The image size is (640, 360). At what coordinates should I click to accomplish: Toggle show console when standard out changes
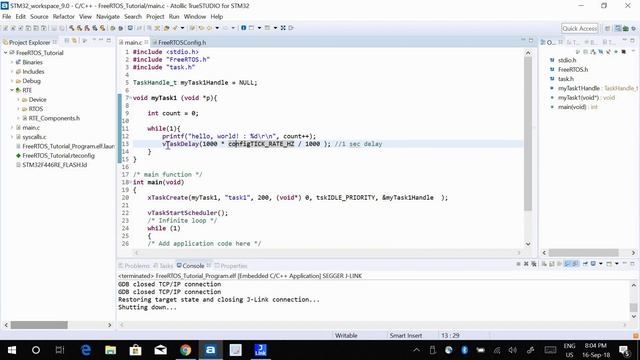tap(567, 264)
